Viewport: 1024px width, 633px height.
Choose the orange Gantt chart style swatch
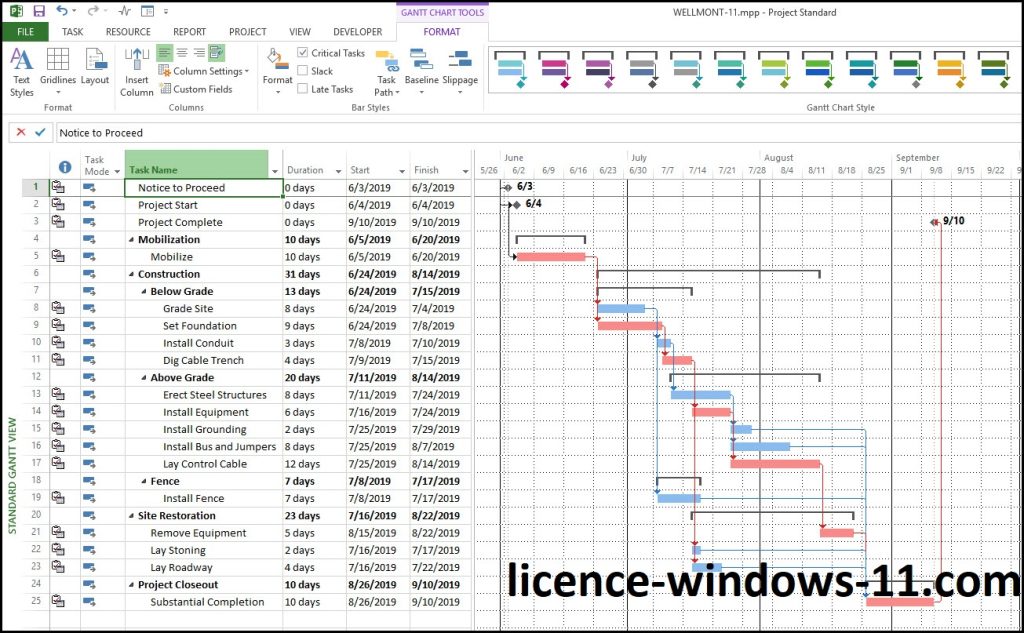pos(950,70)
